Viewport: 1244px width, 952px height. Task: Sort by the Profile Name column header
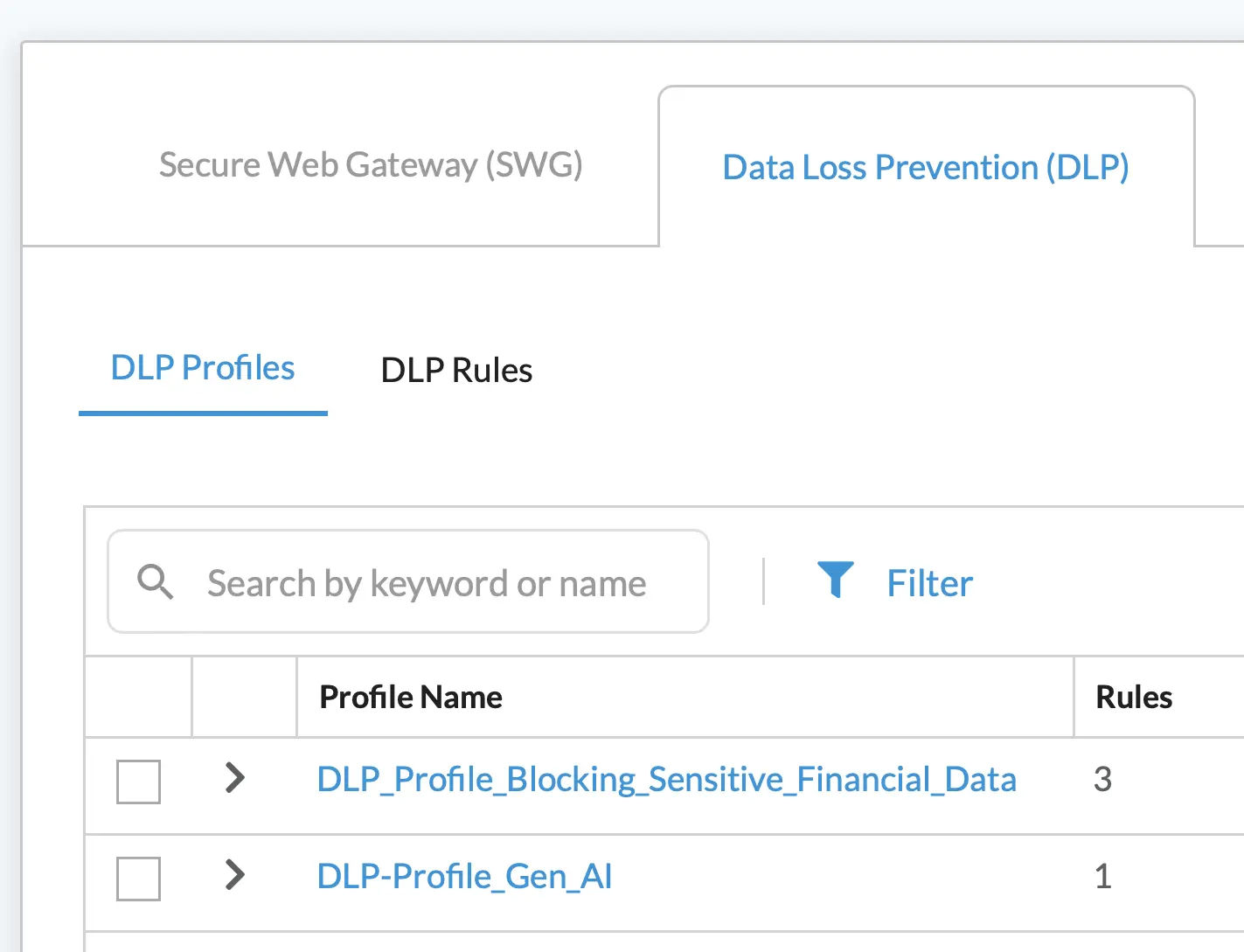[x=411, y=697]
